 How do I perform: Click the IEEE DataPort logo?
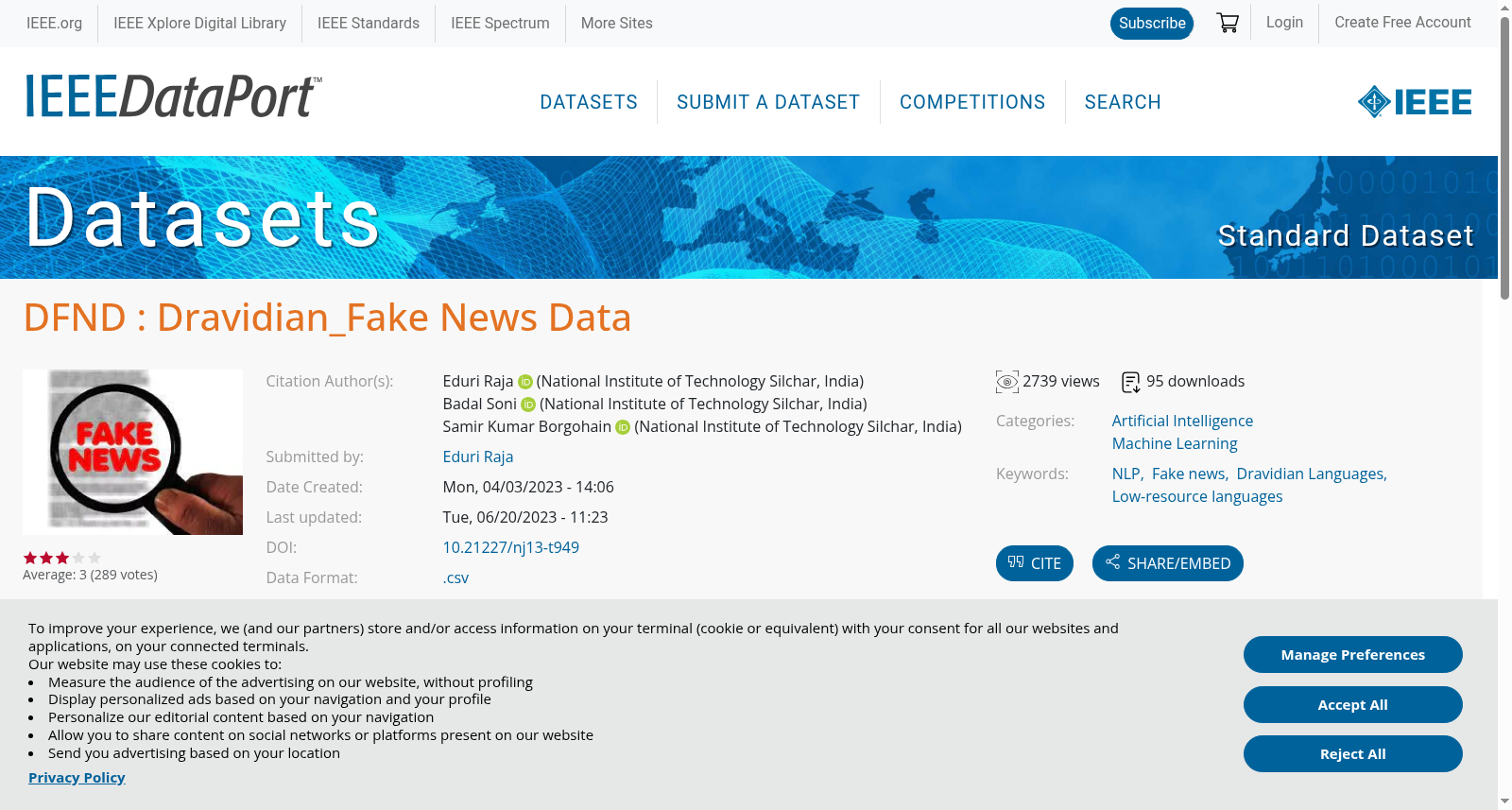(x=173, y=97)
